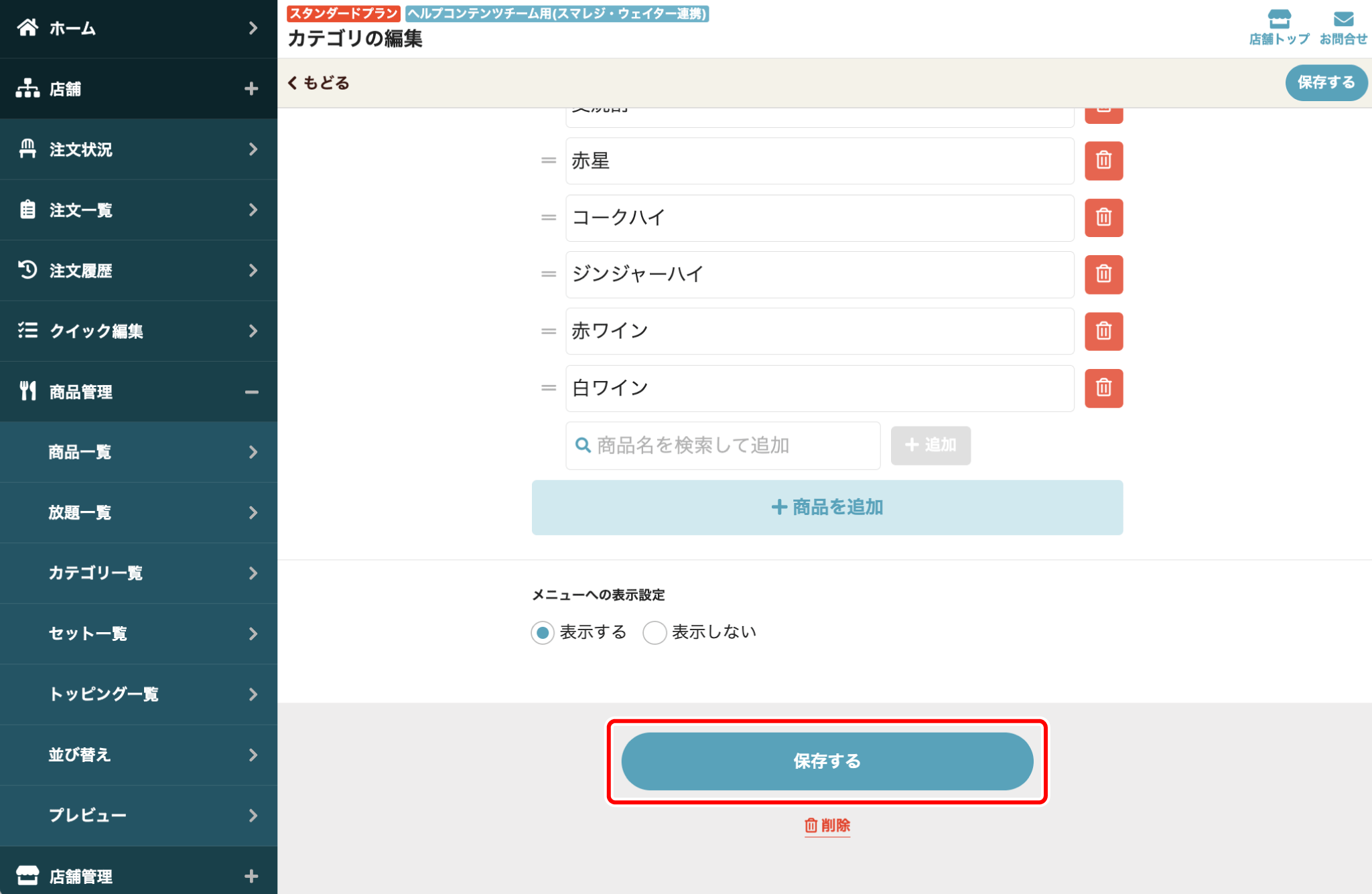
Task: Focus the 商品名を検索して追加 search field
Action: (723, 445)
